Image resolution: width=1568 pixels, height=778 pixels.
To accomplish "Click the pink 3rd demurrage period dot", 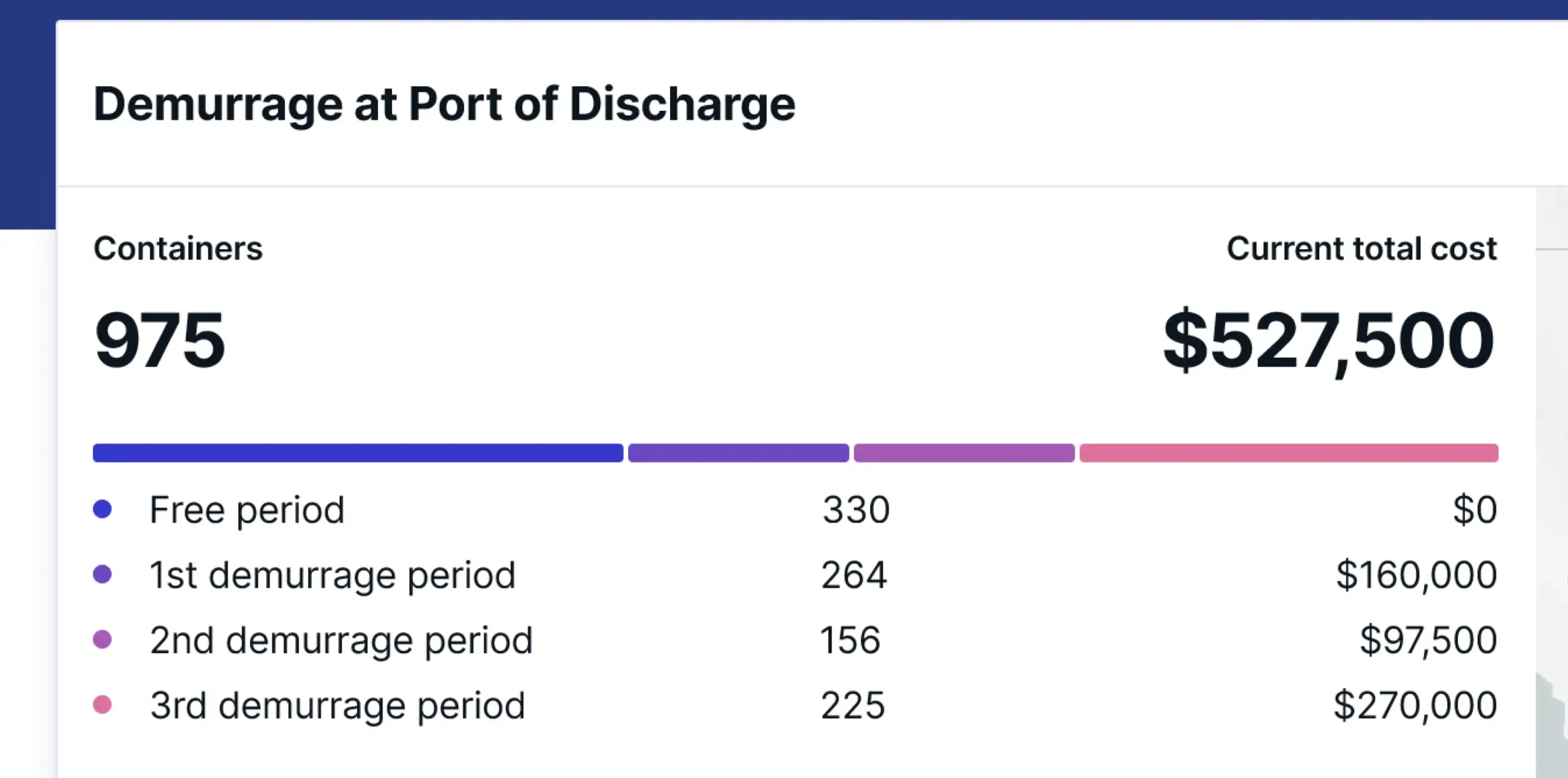I will point(102,705).
